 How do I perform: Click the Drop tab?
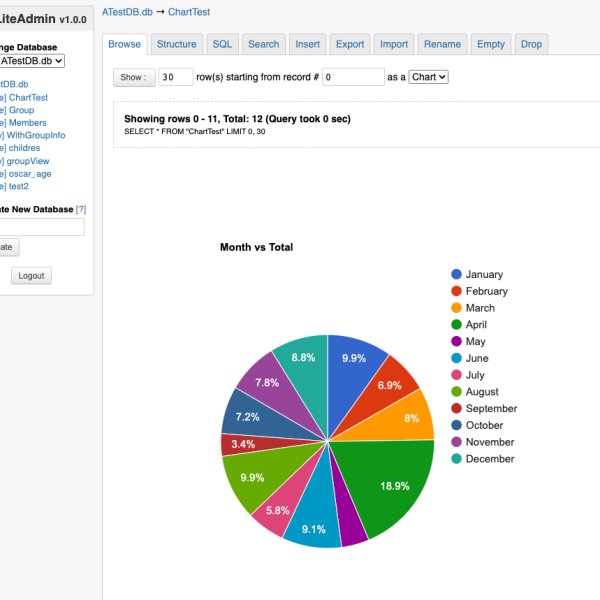click(531, 44)
